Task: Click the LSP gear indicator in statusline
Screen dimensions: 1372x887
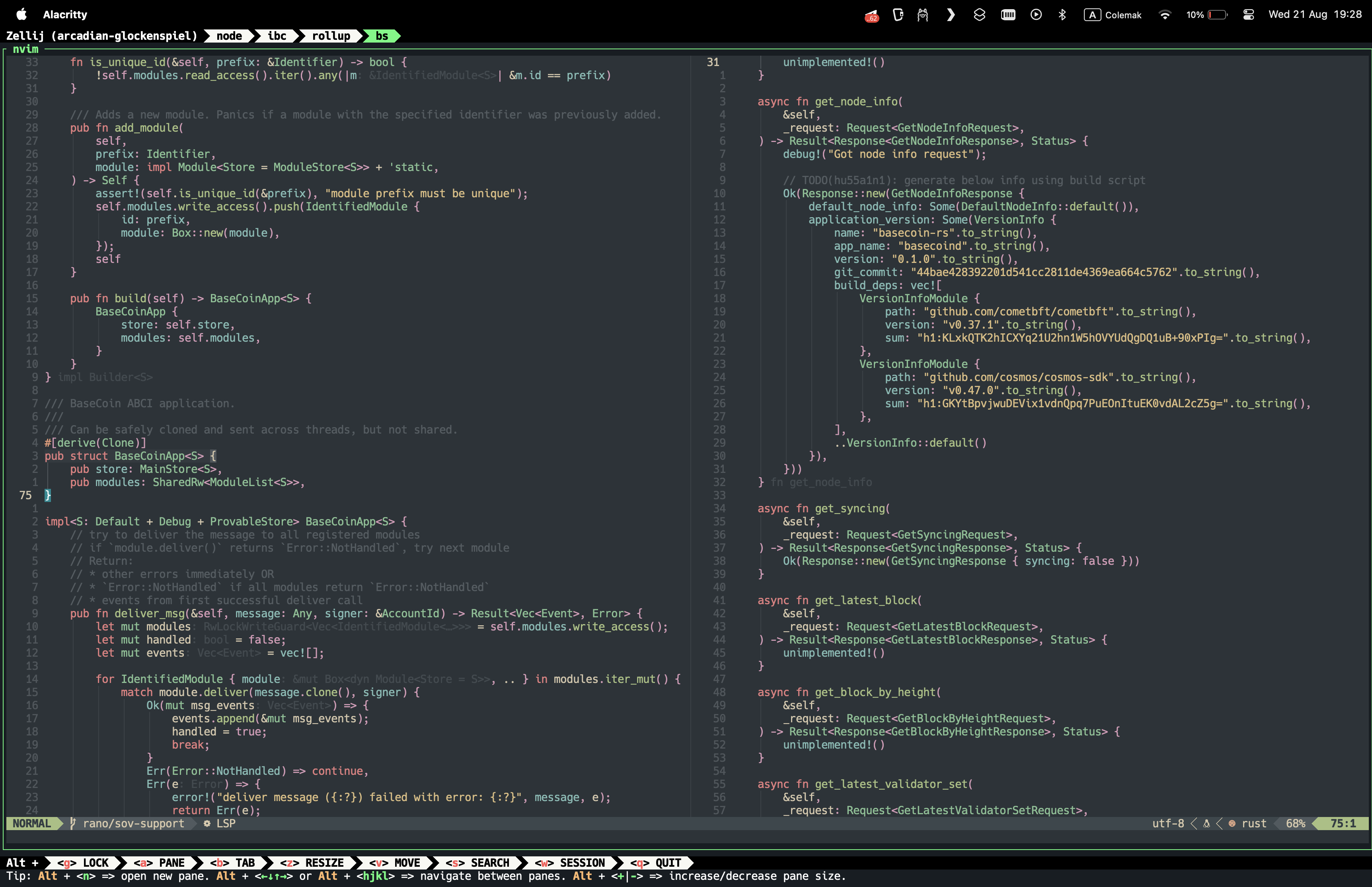Action: (x=220, y=824)
